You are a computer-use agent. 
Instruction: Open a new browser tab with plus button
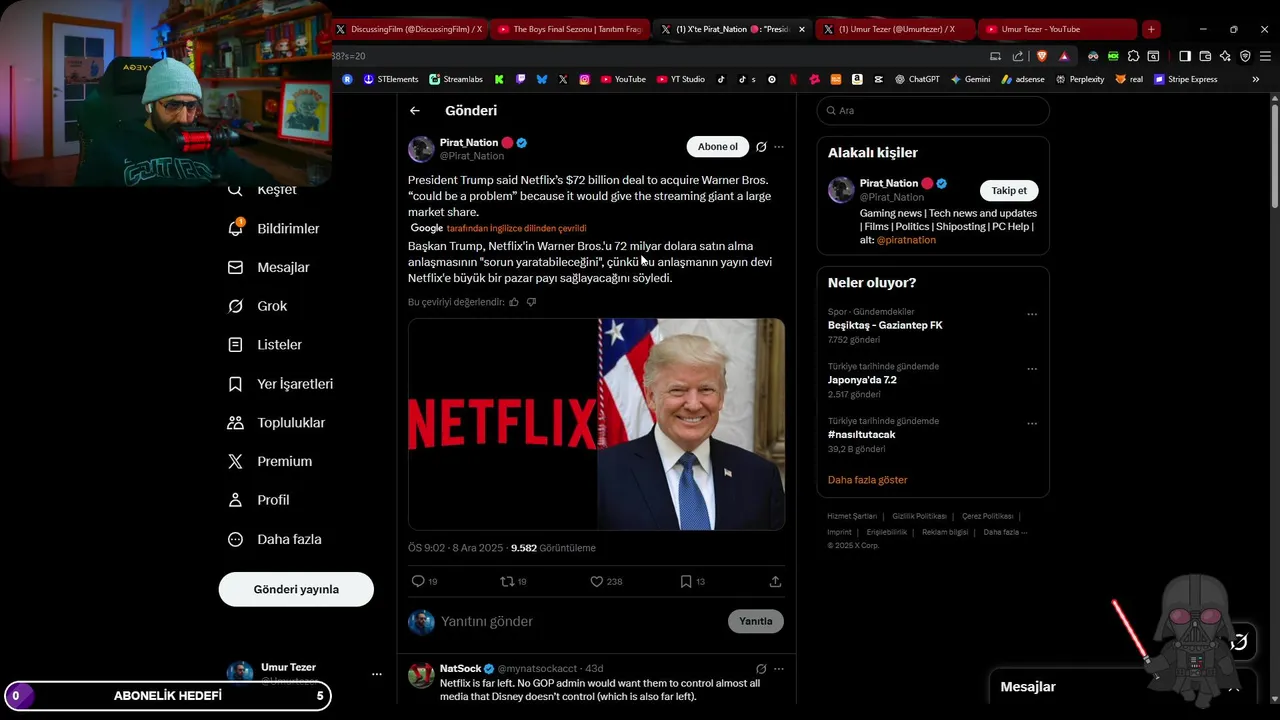pos(1151,29)
